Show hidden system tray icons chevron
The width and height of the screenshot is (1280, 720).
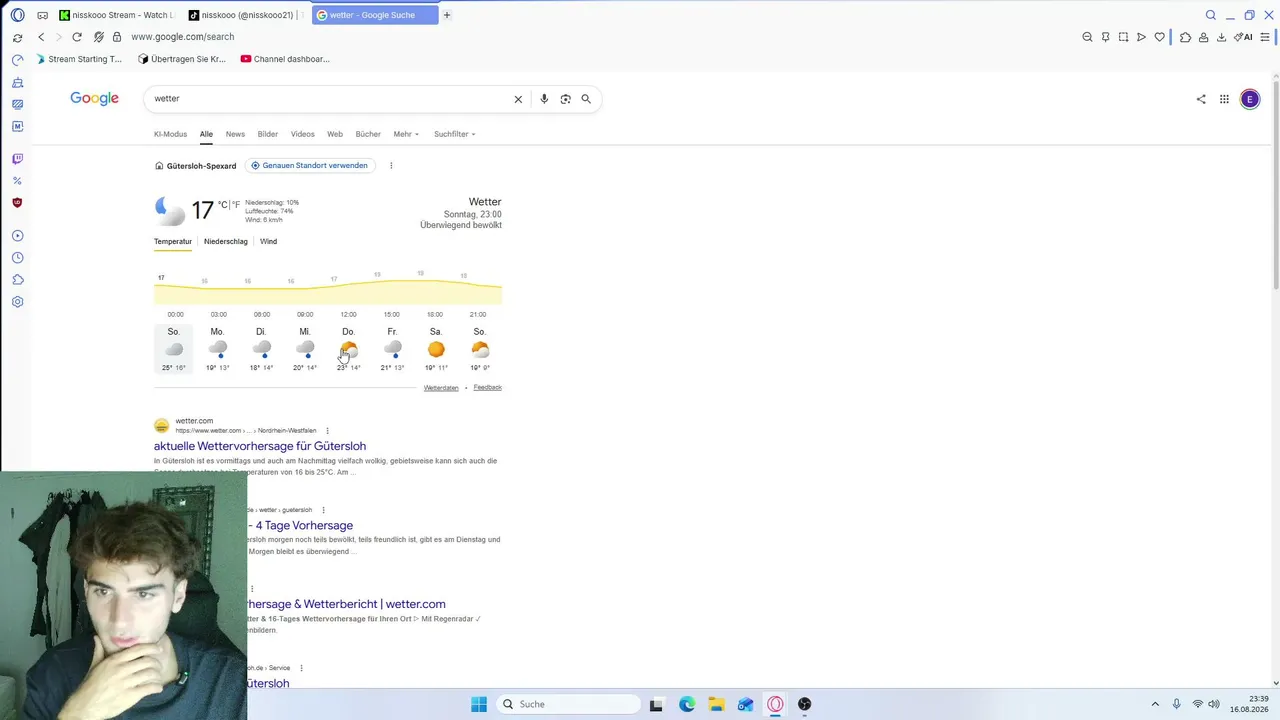click(x=1155, y=704)
